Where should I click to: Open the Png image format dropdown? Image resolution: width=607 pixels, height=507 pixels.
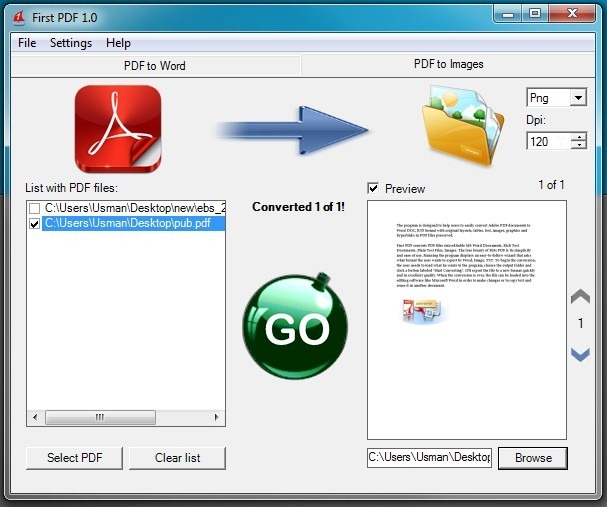pos(578,98)
